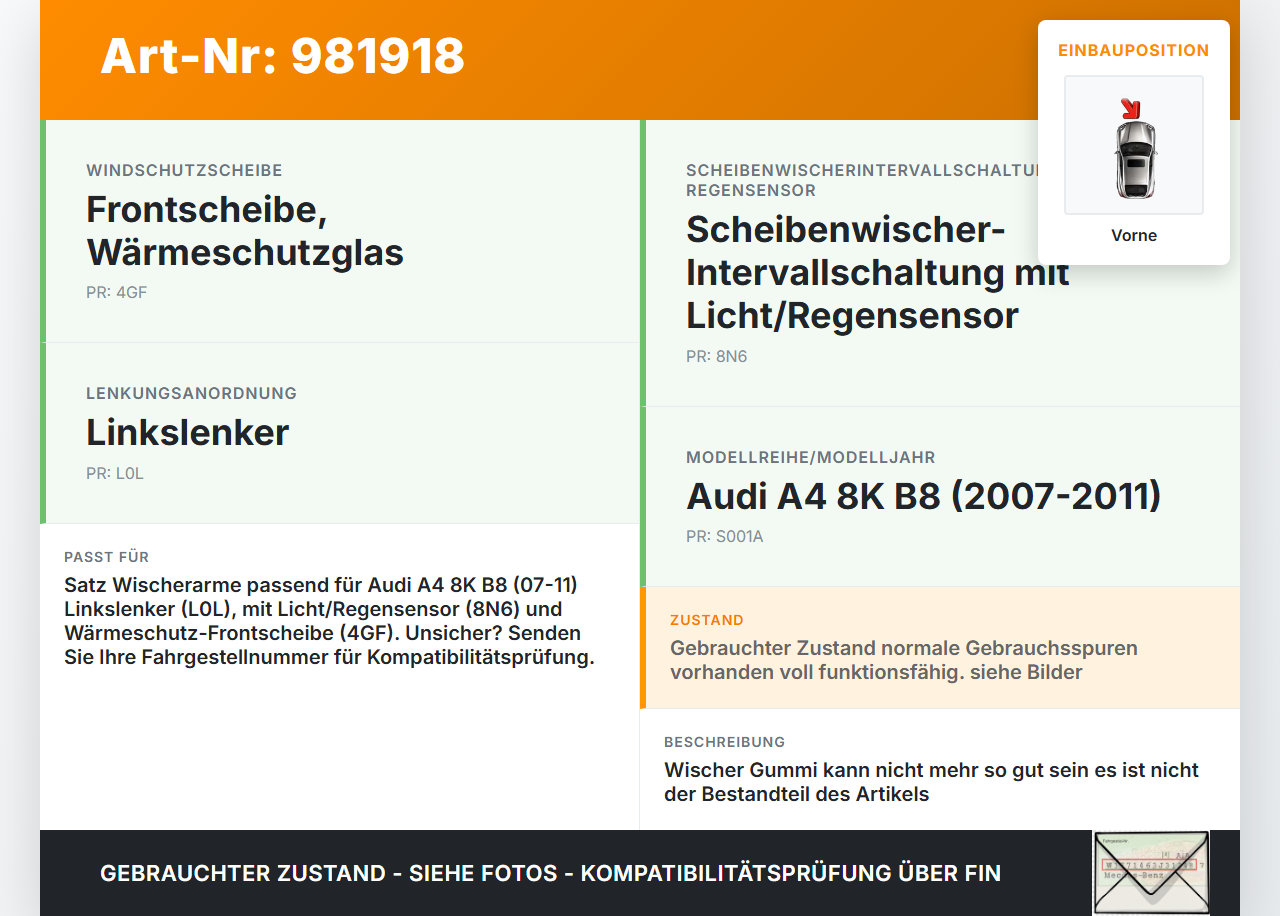Click the Art-Nr: 981918 title
This screenshot has width=1280, height=916.
(281, 57)
